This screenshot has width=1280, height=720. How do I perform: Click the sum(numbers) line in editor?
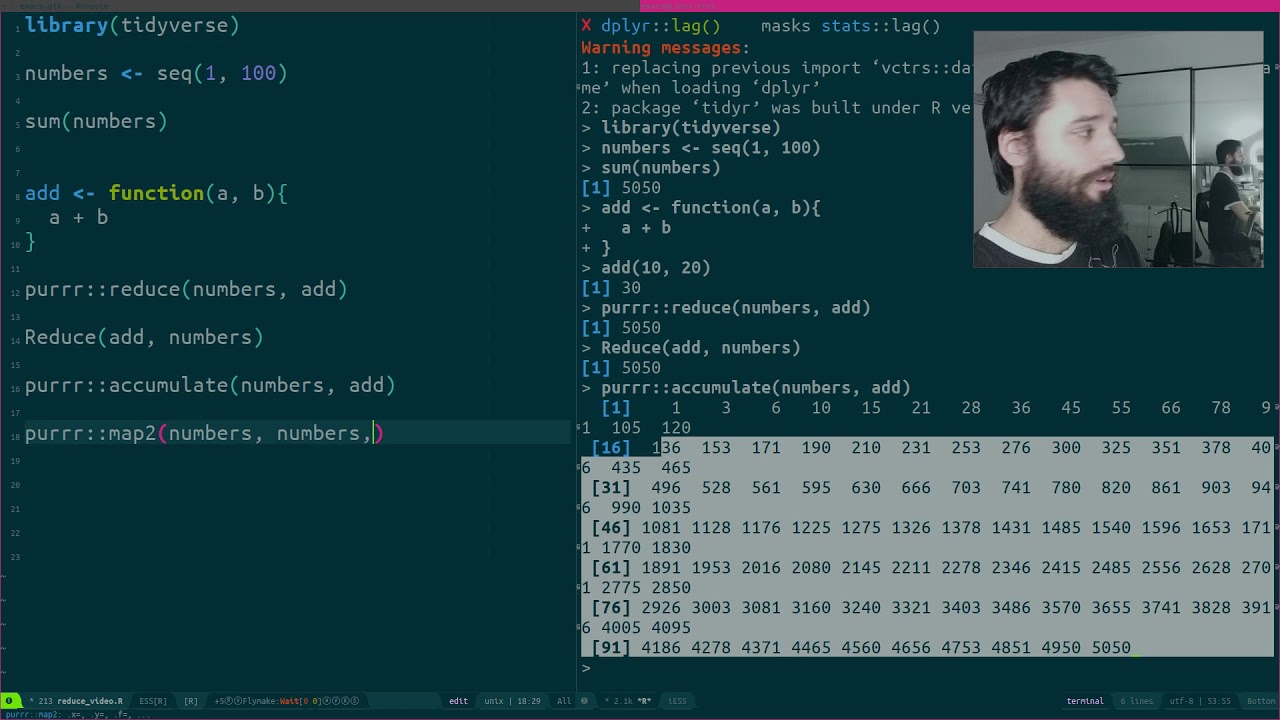click(96, 121)
